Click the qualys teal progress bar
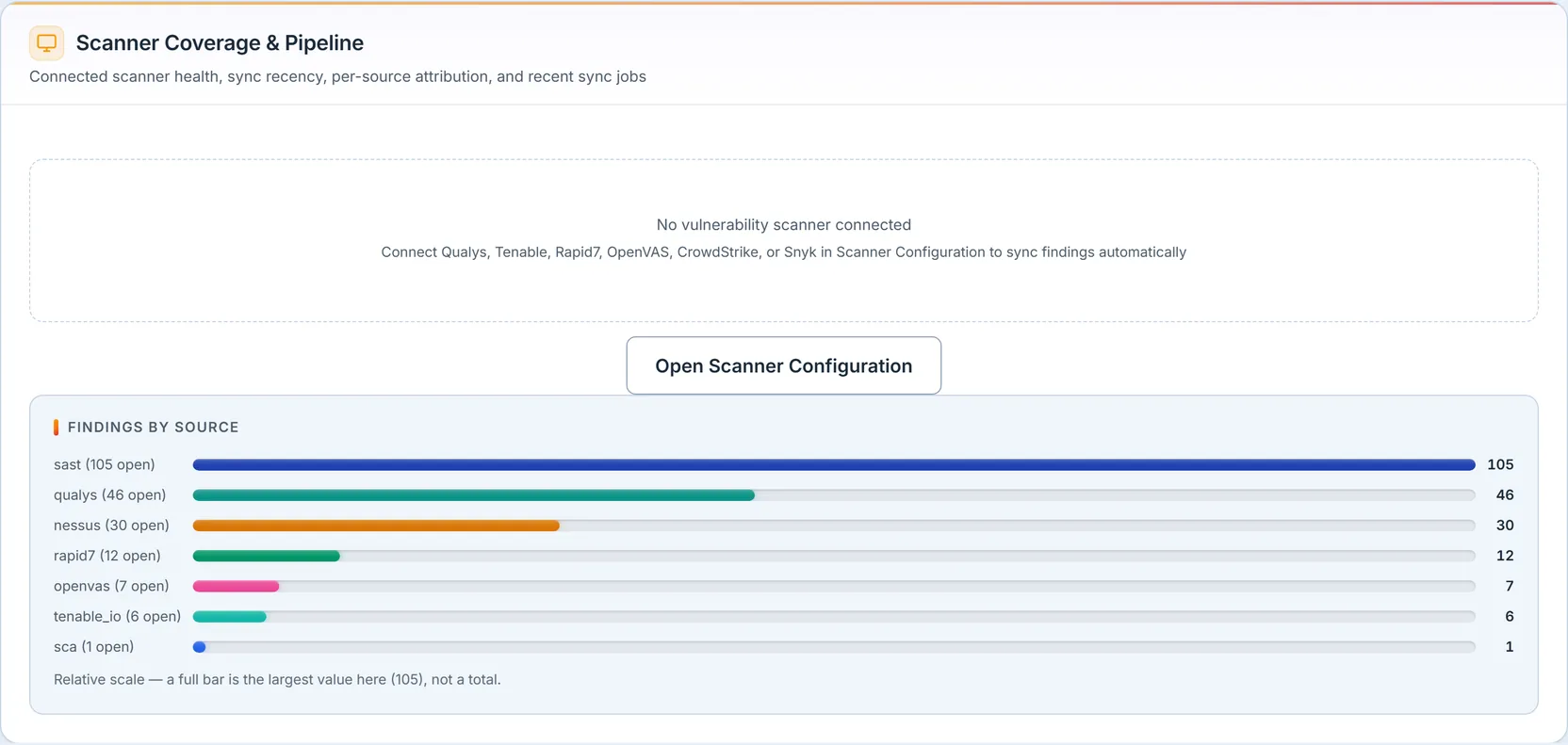Image resolution: width=1568 pixels, height=745 pixels. point(474,494)
